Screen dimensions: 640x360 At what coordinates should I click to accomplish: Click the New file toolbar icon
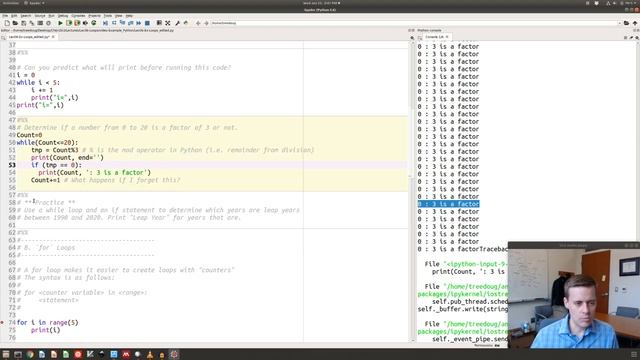pyautogui.click(x=7, y=23)
